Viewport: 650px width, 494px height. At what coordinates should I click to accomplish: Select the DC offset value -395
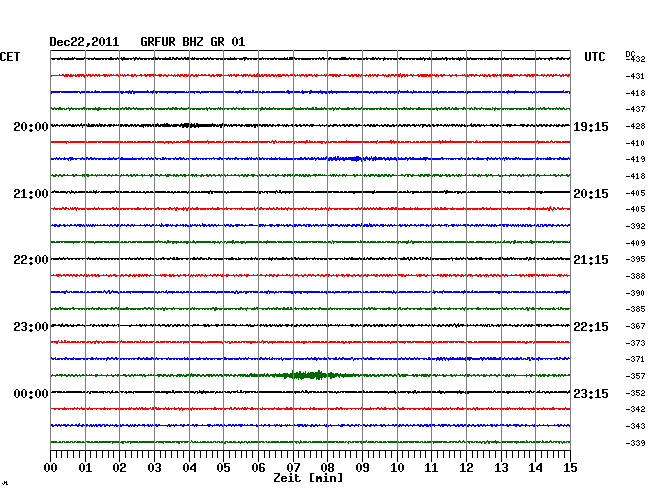click(635, 259)
